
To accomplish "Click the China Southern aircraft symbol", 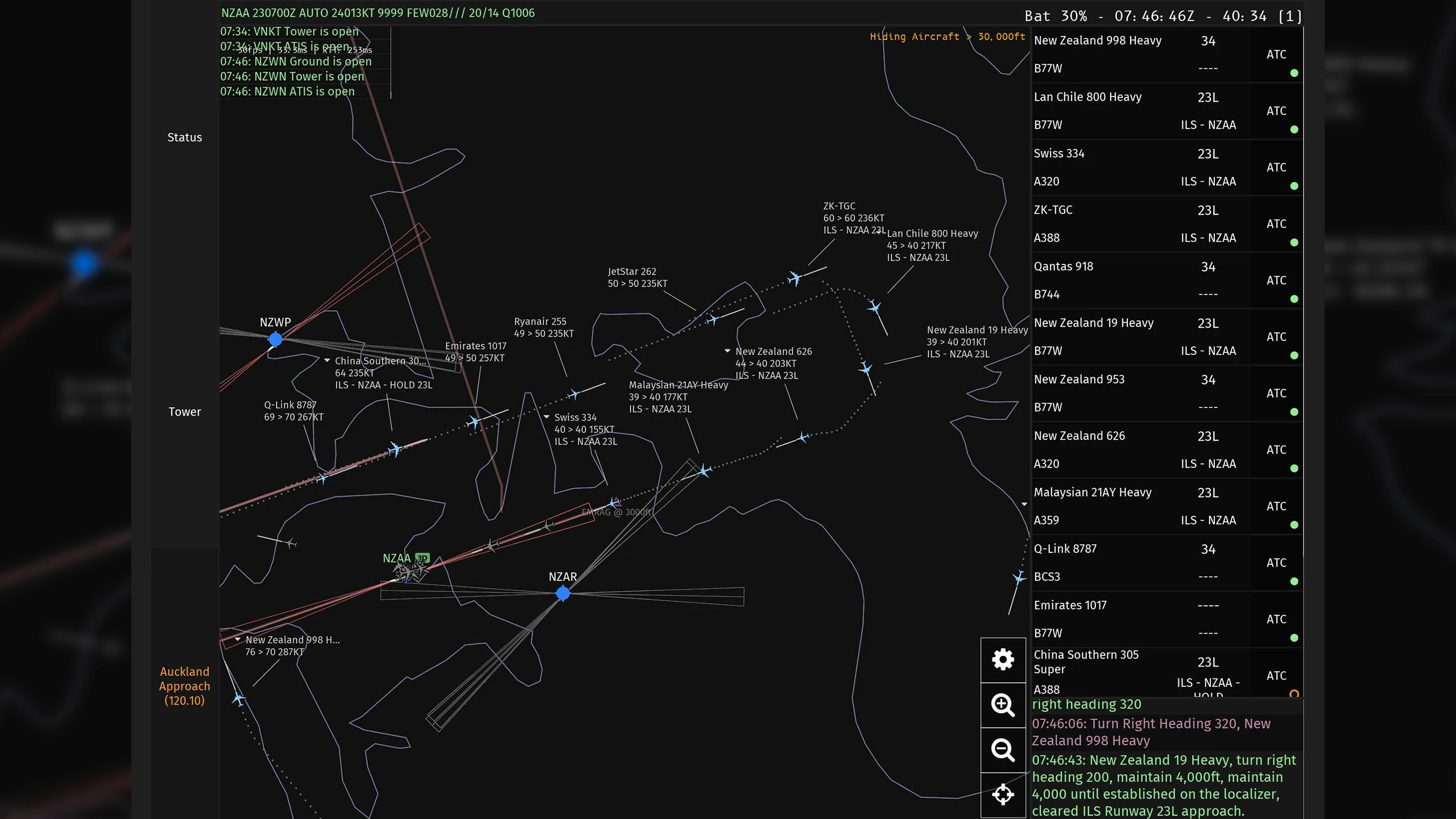I will click(x=395, y=449).
